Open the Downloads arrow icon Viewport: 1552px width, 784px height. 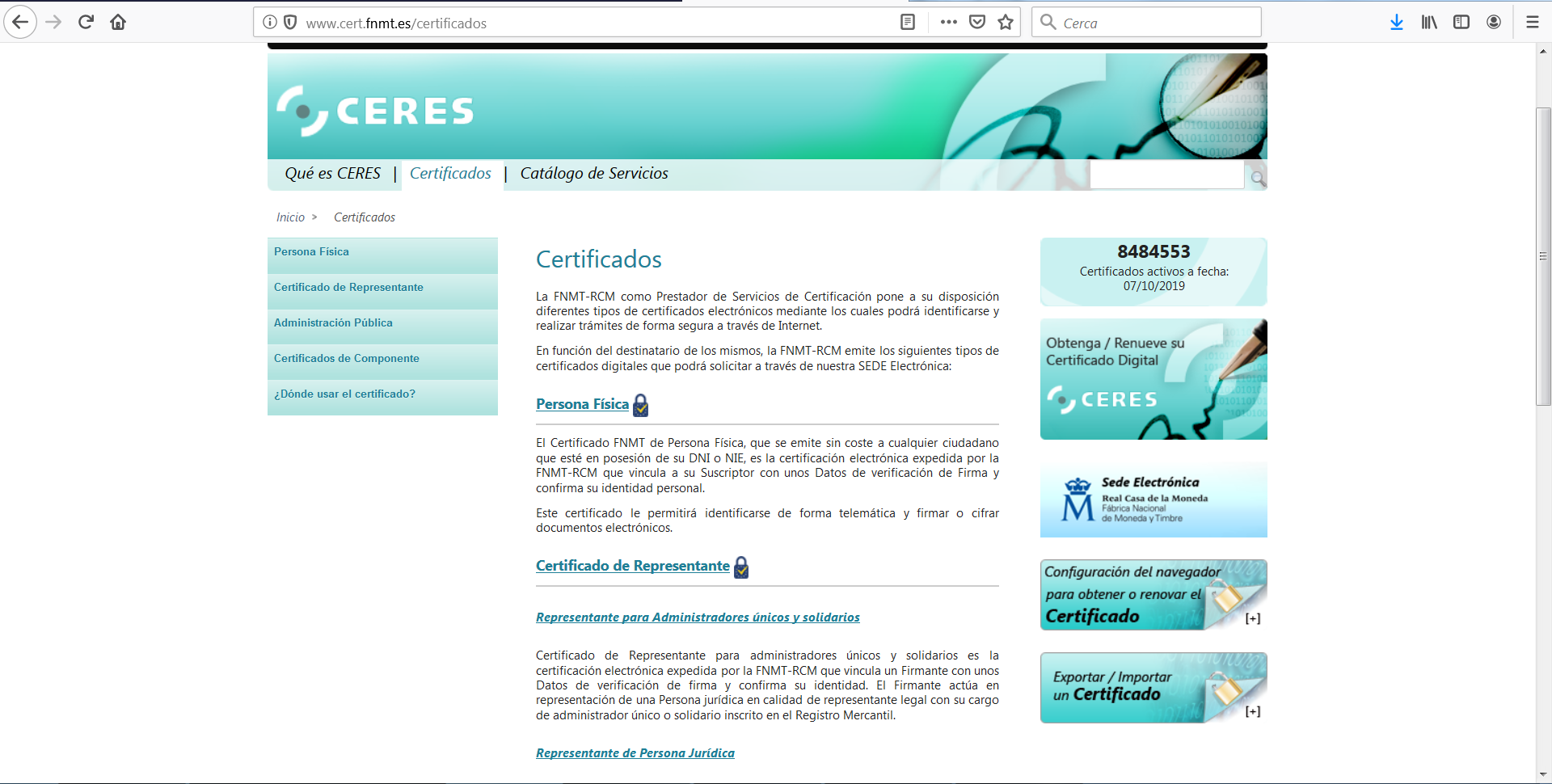(1397, 23)
